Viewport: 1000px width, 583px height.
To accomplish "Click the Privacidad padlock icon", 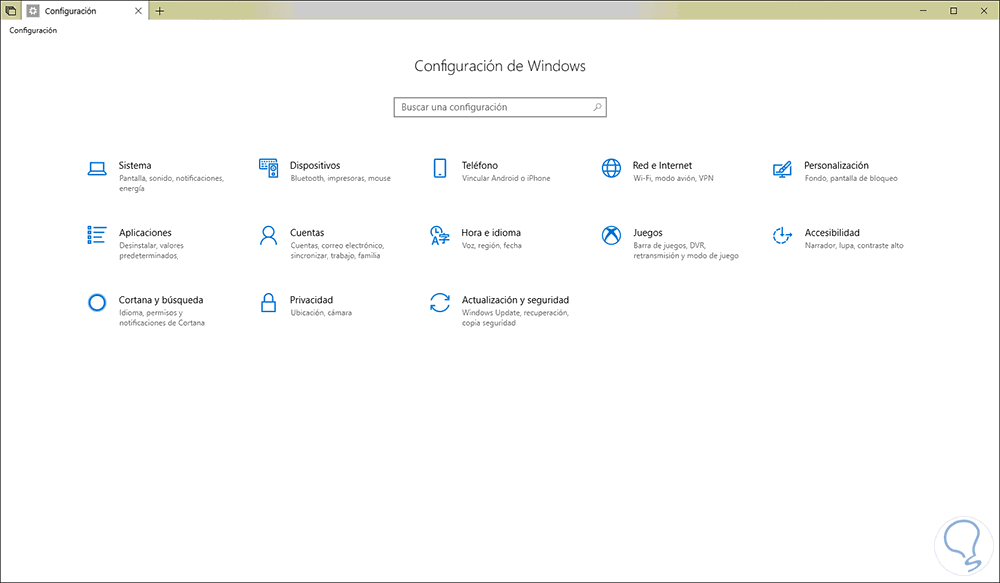I will coord(268,302).
